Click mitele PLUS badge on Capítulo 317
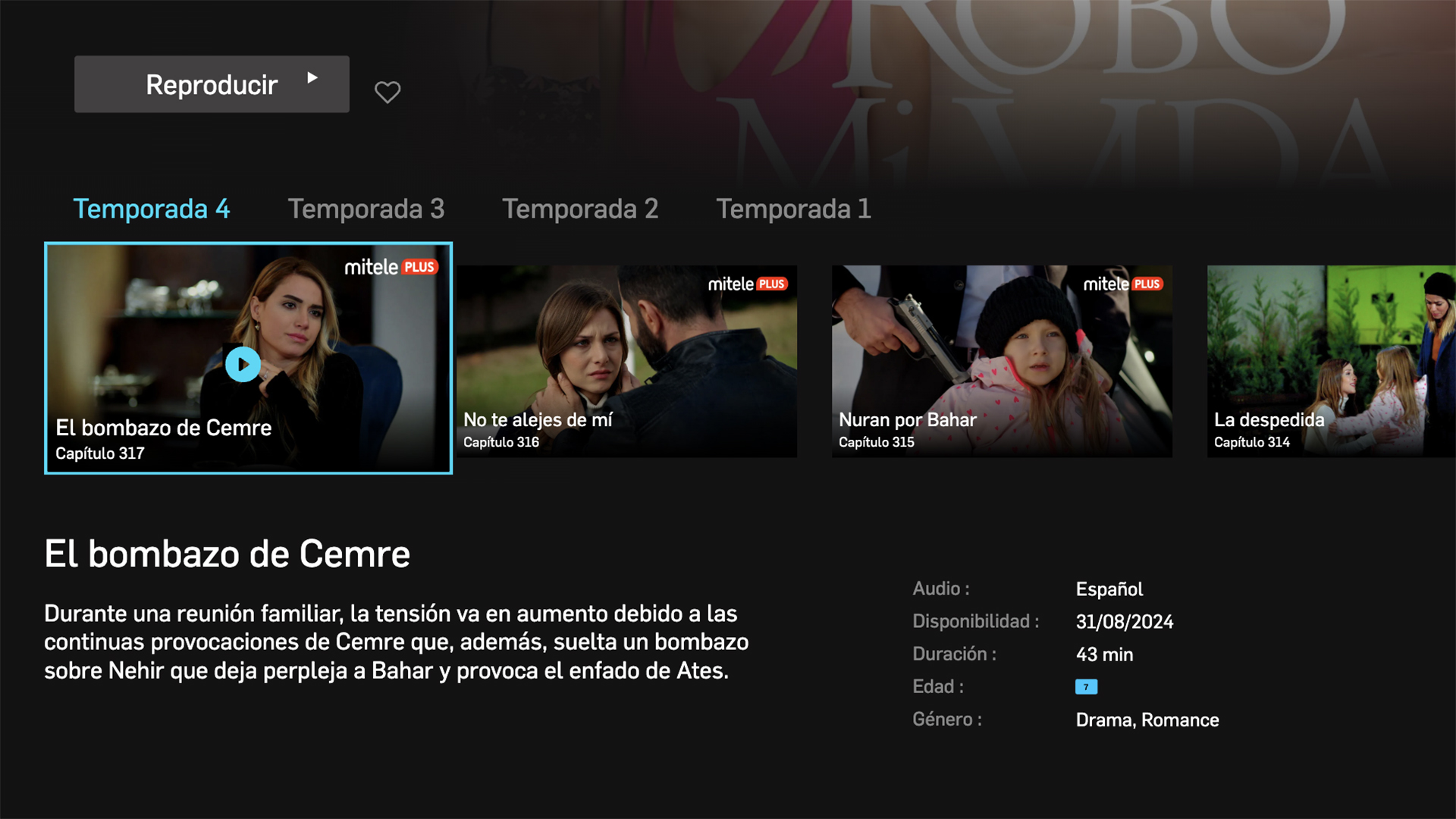 click(391, 267)
